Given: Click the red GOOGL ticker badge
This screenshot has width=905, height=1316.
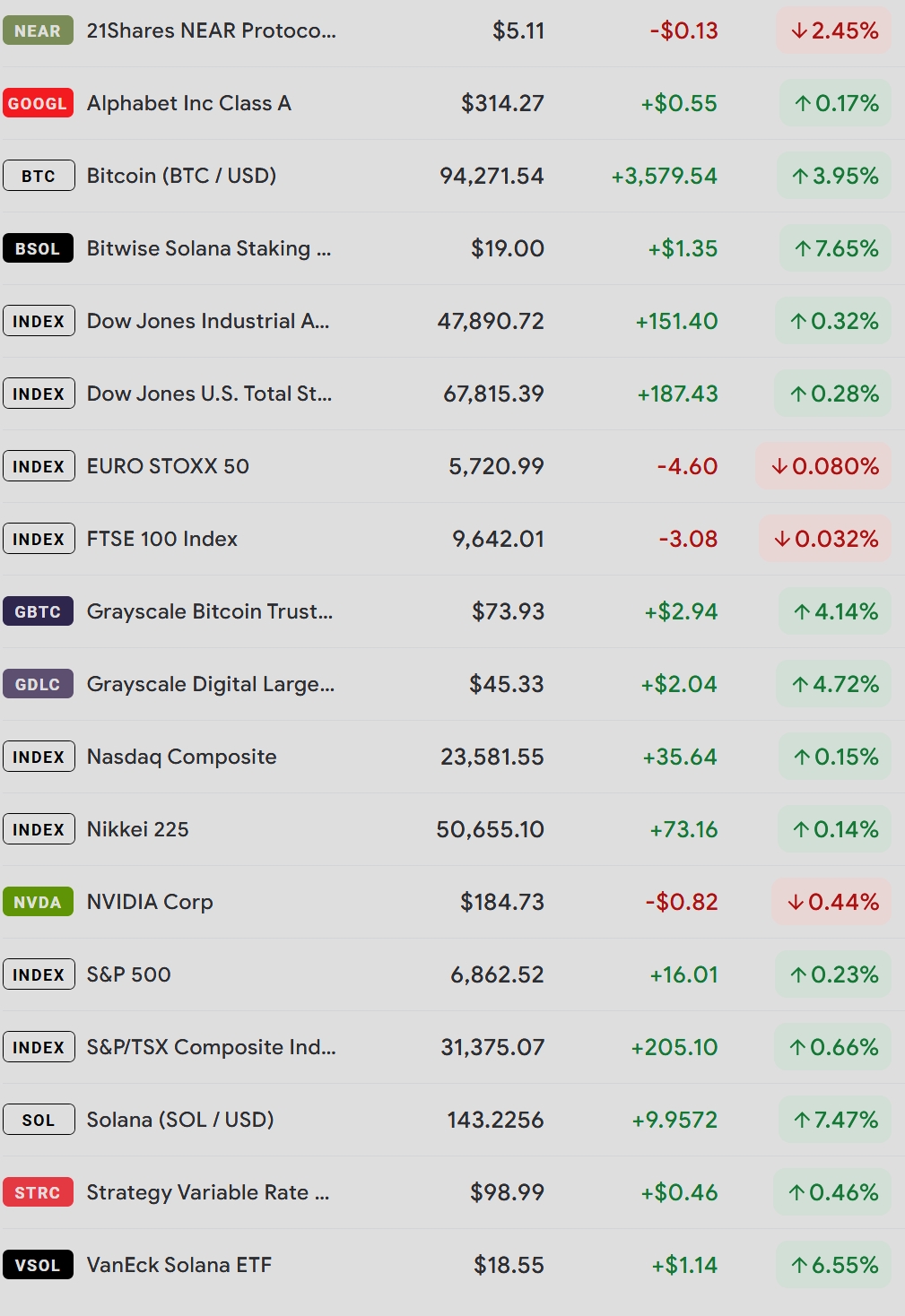Looking at the screenshot, I should [38, 104].
